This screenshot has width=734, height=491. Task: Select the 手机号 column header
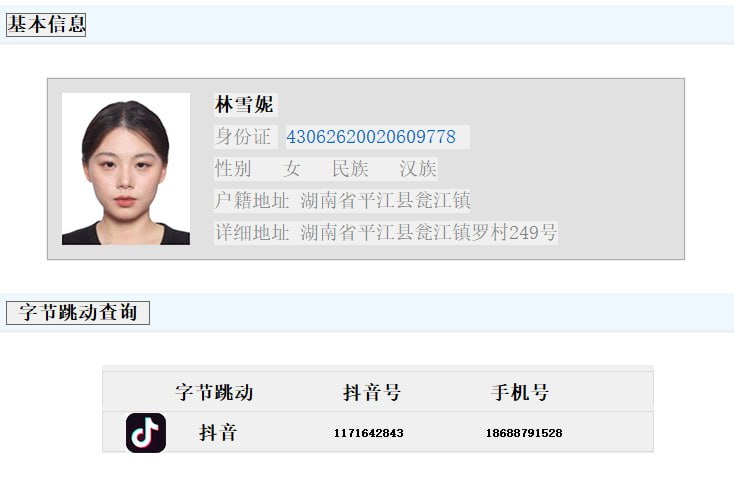(x=520, y=393)
